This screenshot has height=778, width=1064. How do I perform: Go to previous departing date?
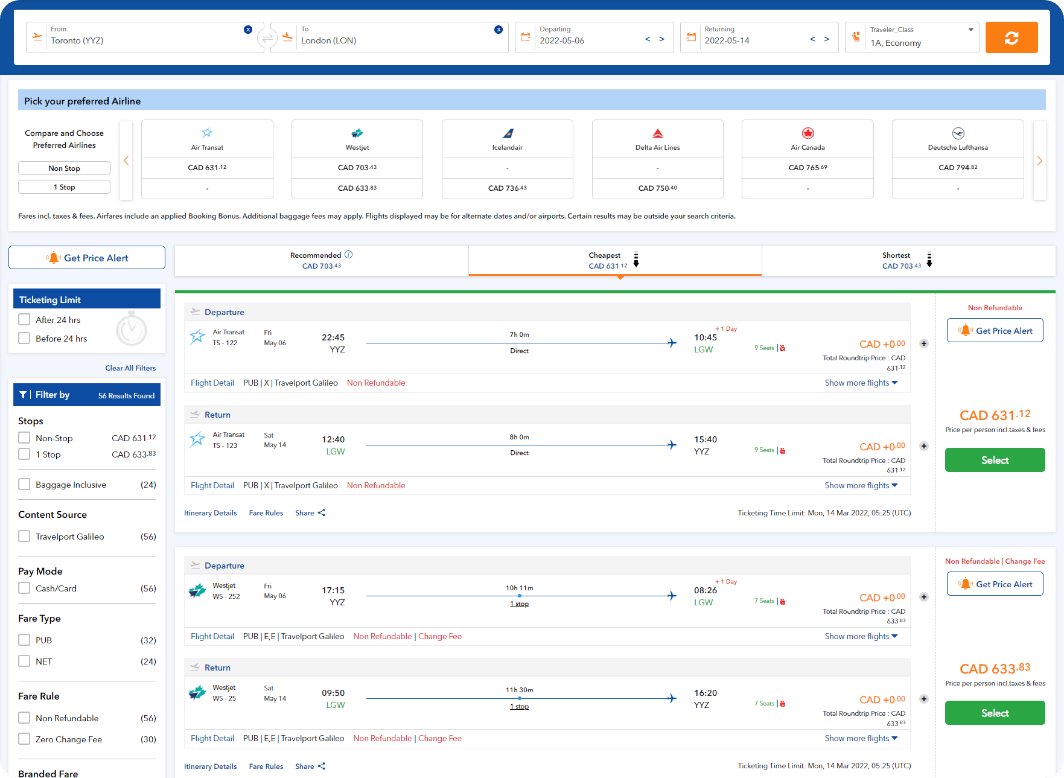point(647,39)
